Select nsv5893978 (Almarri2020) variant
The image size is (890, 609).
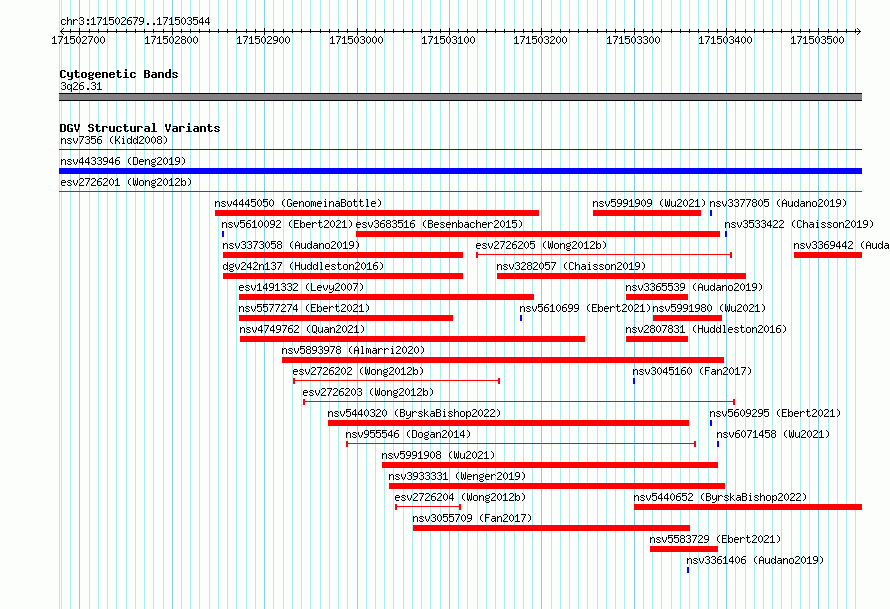(353, 350)
